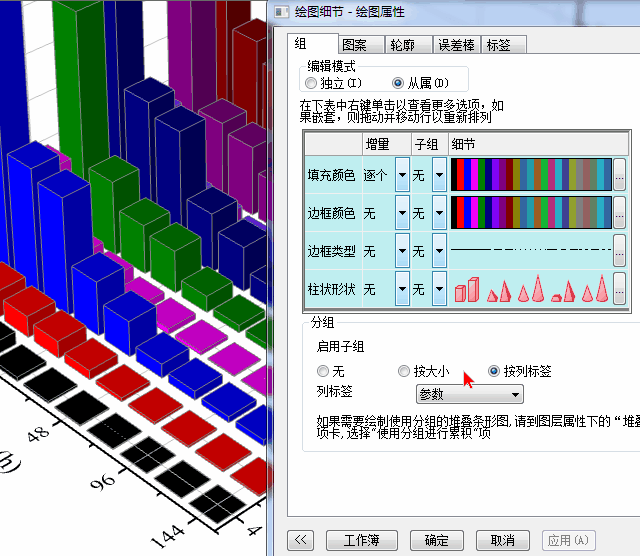The image size is (640, 556).
Task: Select the 独立 edit mode radio button
Action: coord(311,83)
